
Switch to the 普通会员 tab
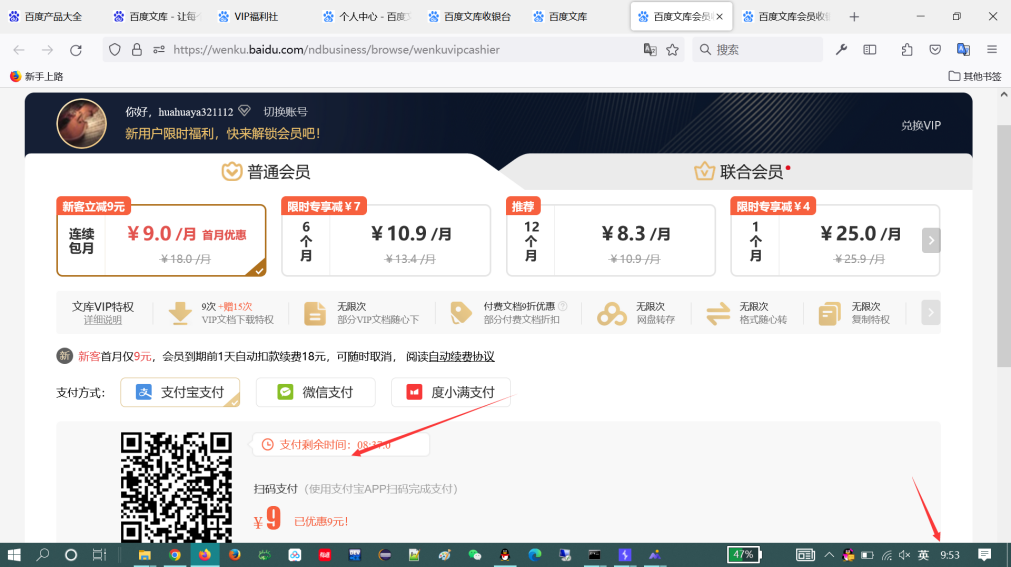tap(266, 172)
